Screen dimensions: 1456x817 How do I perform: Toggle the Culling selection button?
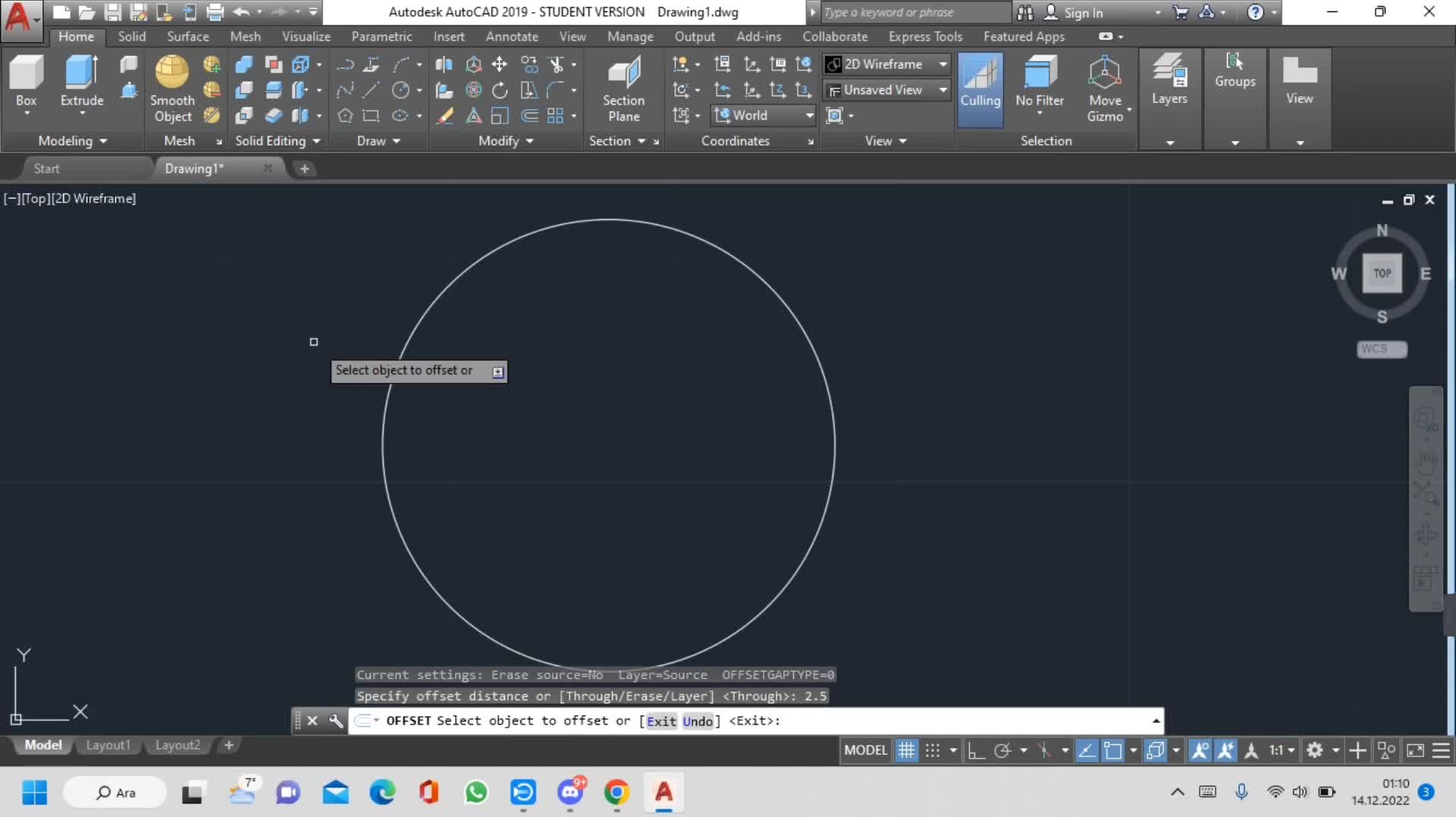pyautogui.click(x=981, y=89)
